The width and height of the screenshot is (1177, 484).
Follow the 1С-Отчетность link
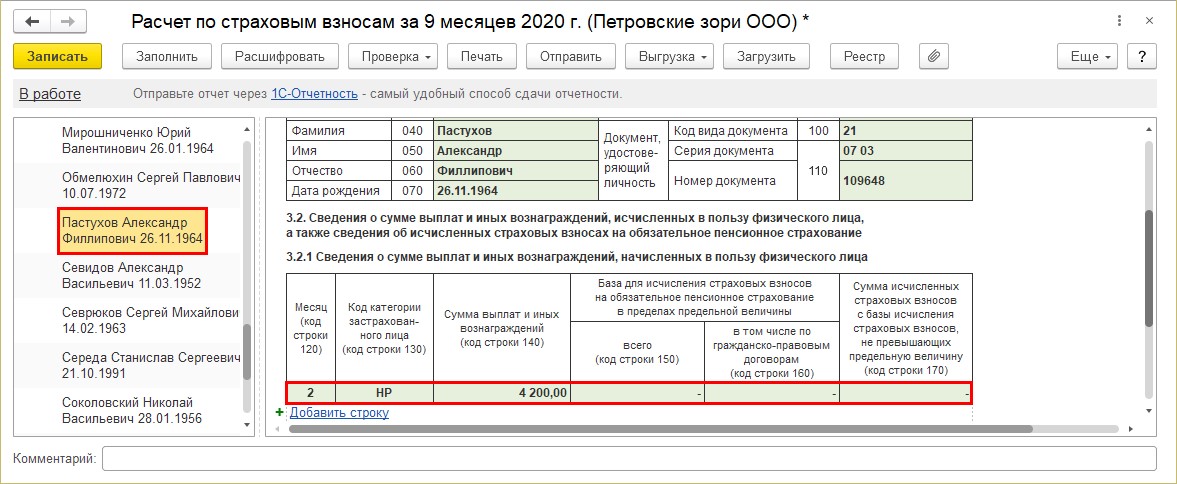[x=313, y=94]
